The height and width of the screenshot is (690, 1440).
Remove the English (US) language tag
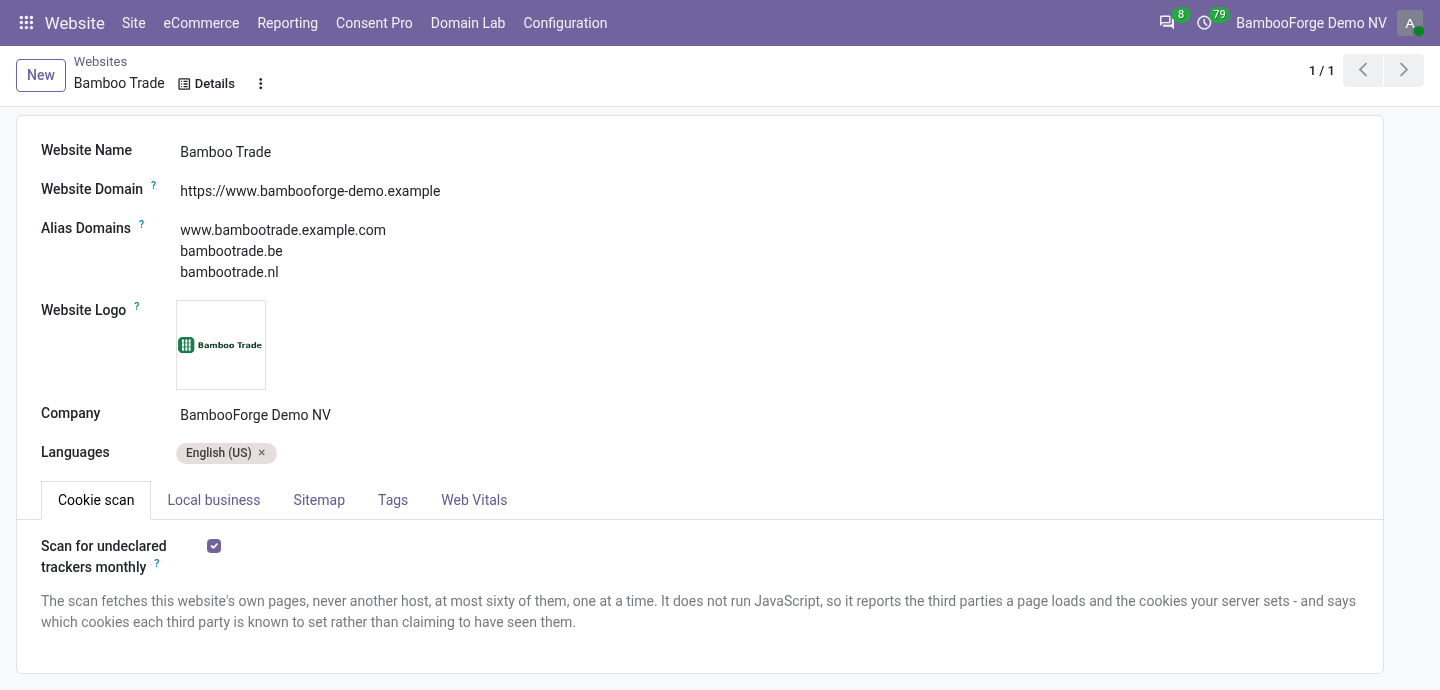click(x=262, y=453)
